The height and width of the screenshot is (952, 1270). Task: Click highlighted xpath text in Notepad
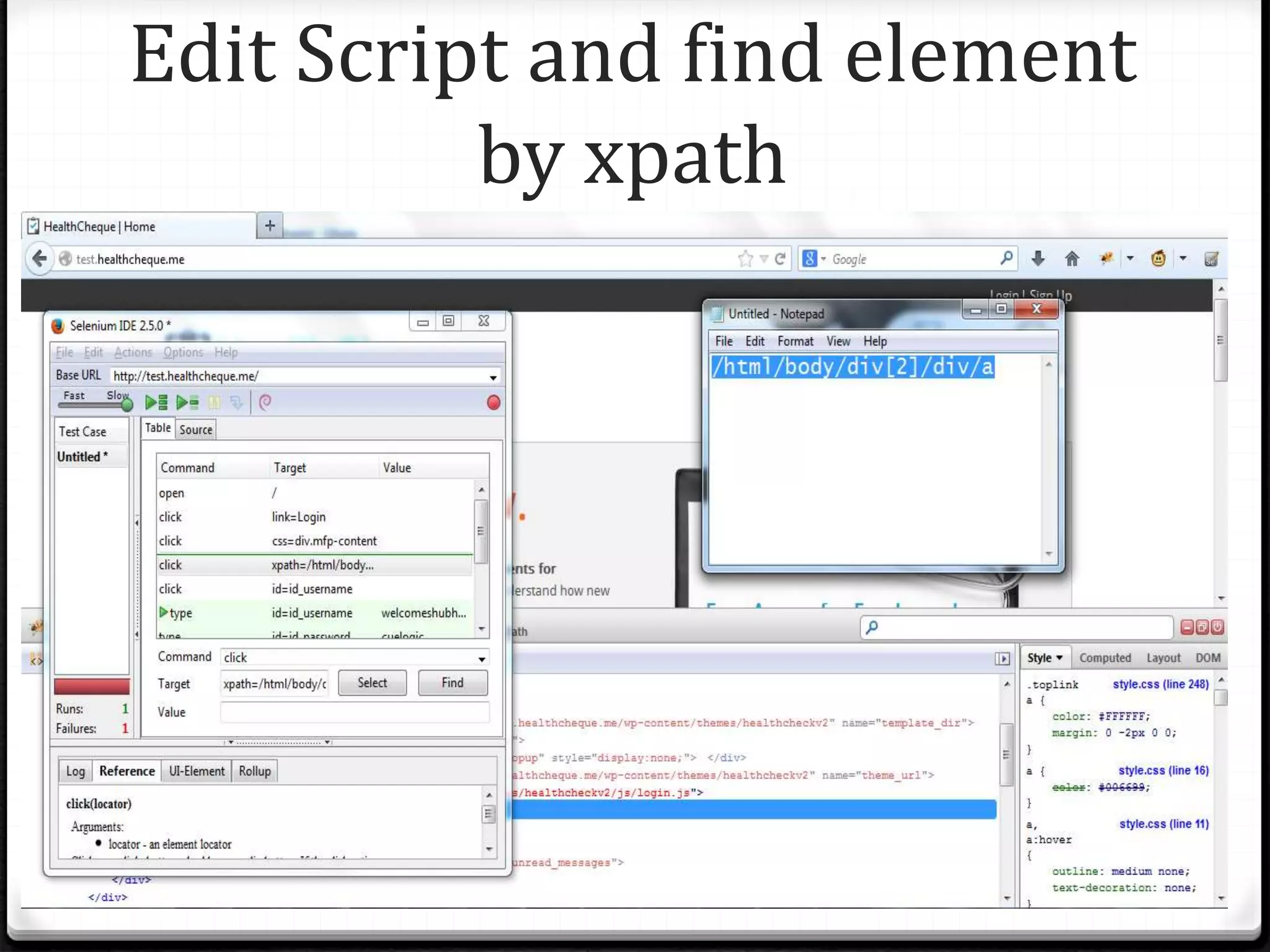click(853, 367)
